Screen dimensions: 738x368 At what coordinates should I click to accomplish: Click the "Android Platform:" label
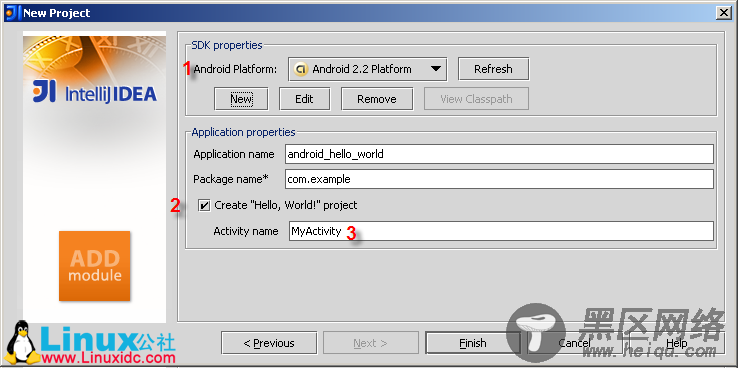click(x=235, y=69)
